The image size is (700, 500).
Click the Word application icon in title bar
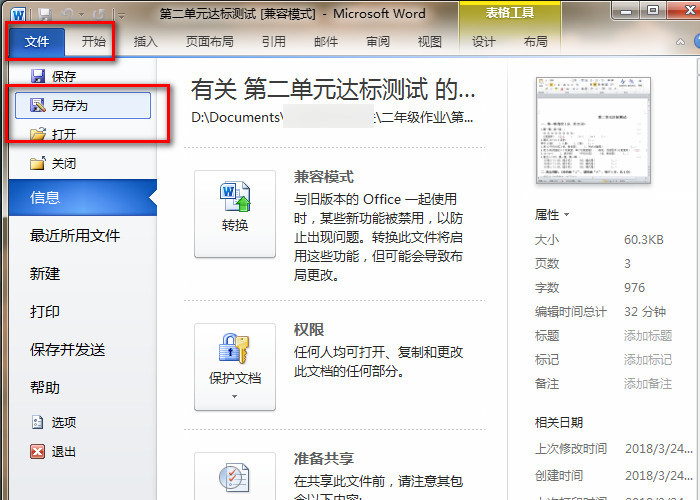click(18, 15)
